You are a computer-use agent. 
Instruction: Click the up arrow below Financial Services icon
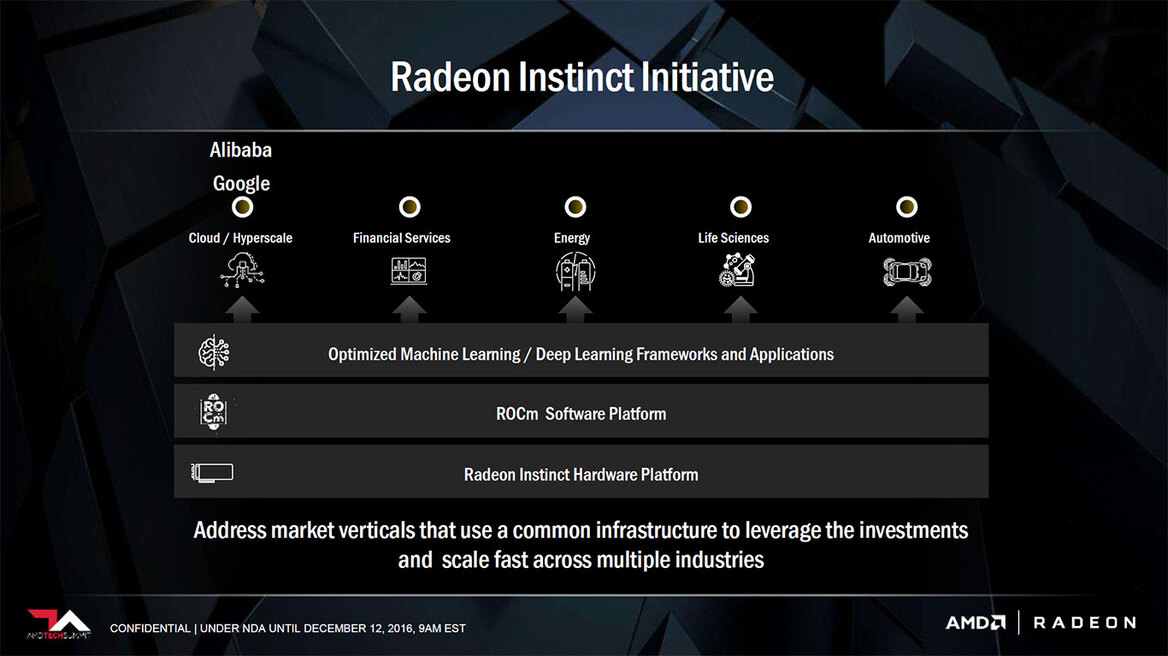(x=410, y=310)
